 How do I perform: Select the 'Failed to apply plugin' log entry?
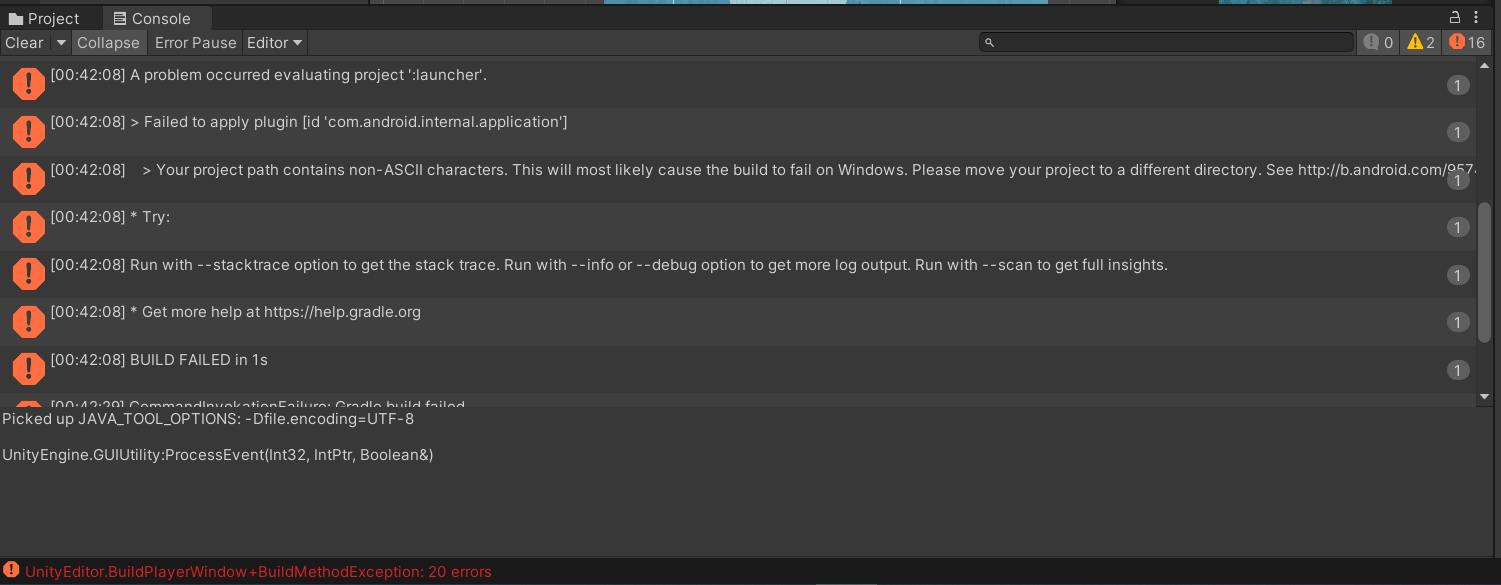(x=738, y=132)
